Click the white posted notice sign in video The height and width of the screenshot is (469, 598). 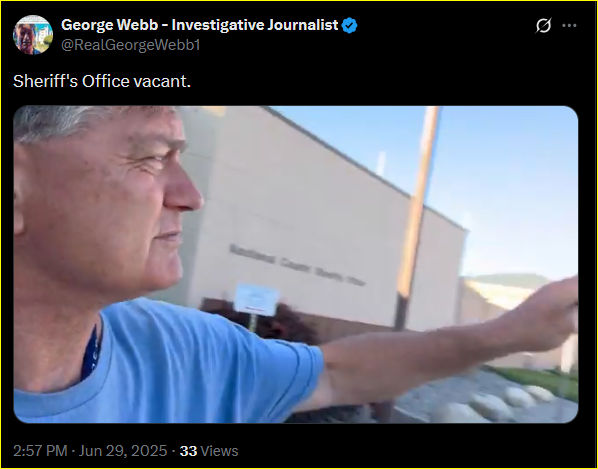point(256,299)
